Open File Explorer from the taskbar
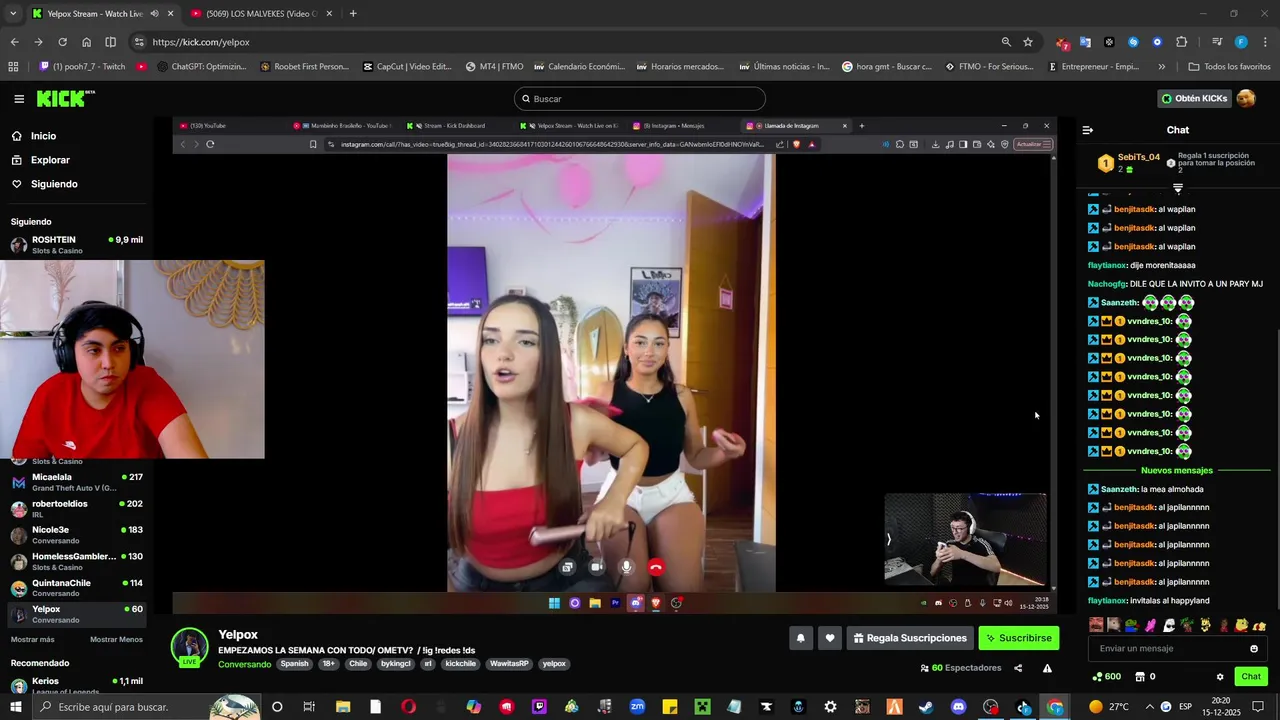Screen dimensions: 1280x720 click(343, 707)
